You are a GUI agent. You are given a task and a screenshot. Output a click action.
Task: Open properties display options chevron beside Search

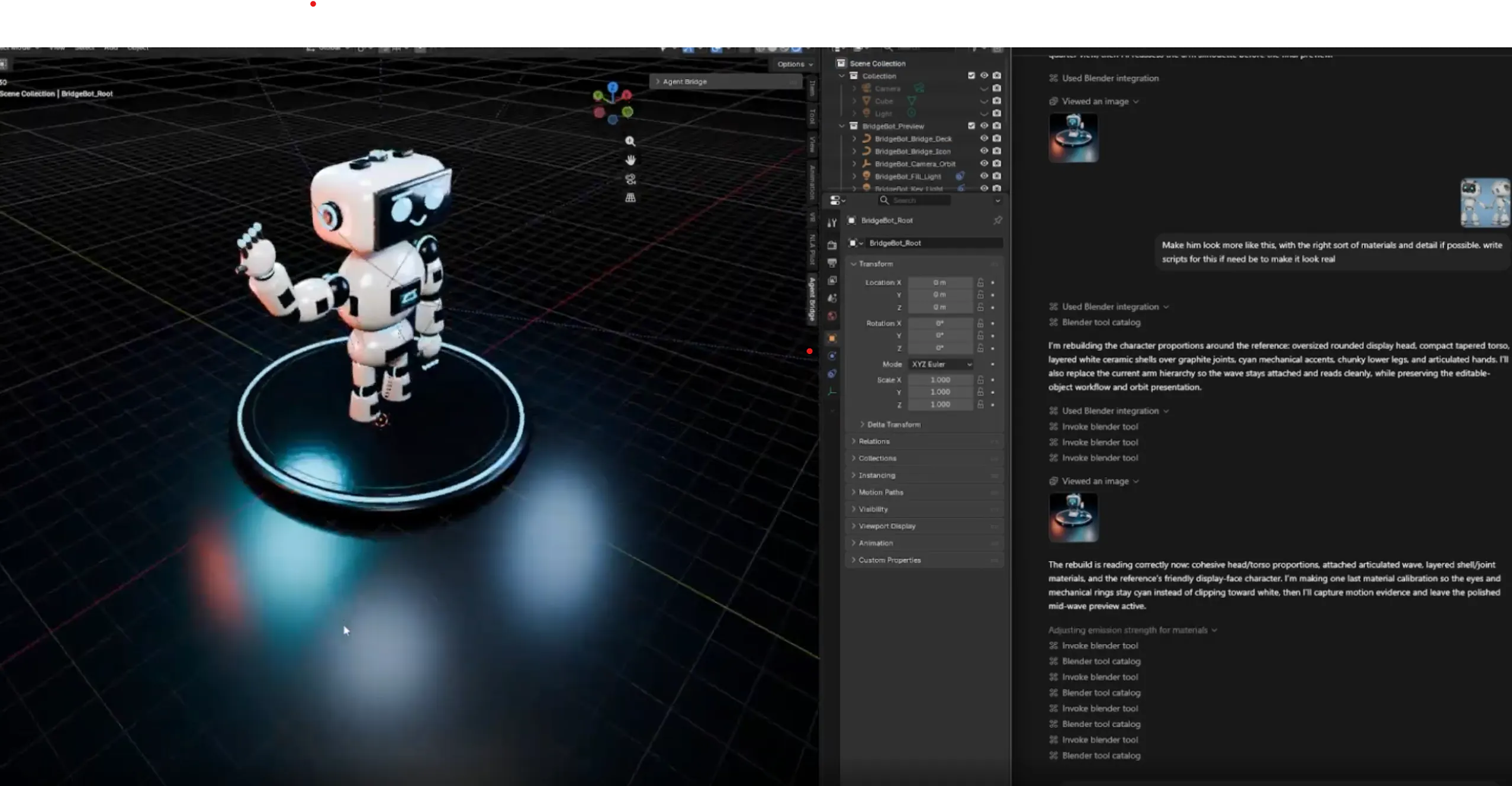(998, 201)
